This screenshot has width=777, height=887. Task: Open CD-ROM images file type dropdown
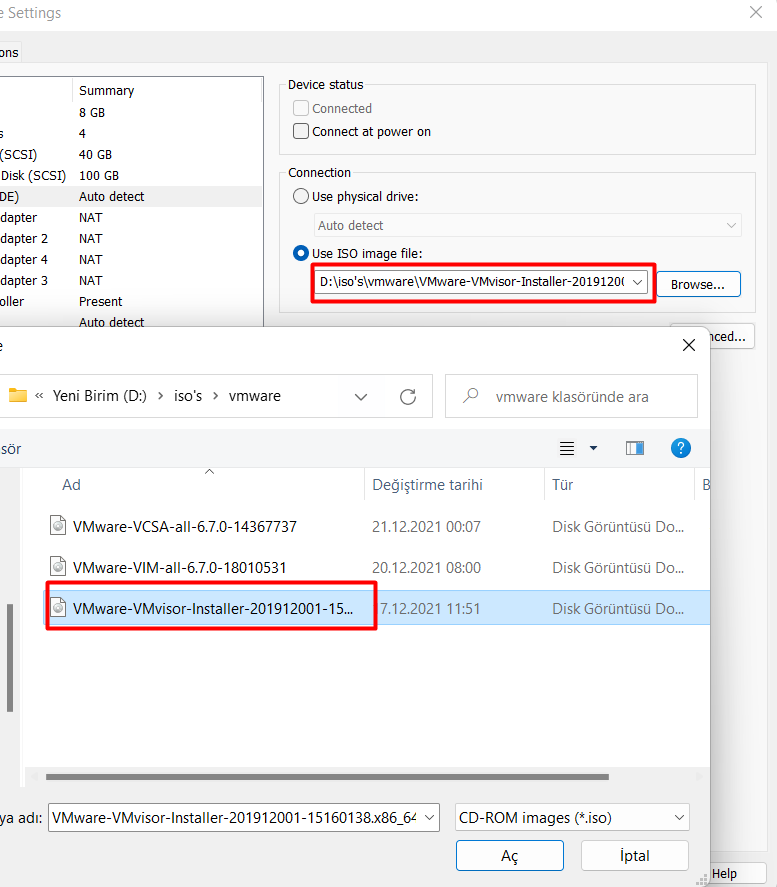pyautogui.click(x=679, y=817)
